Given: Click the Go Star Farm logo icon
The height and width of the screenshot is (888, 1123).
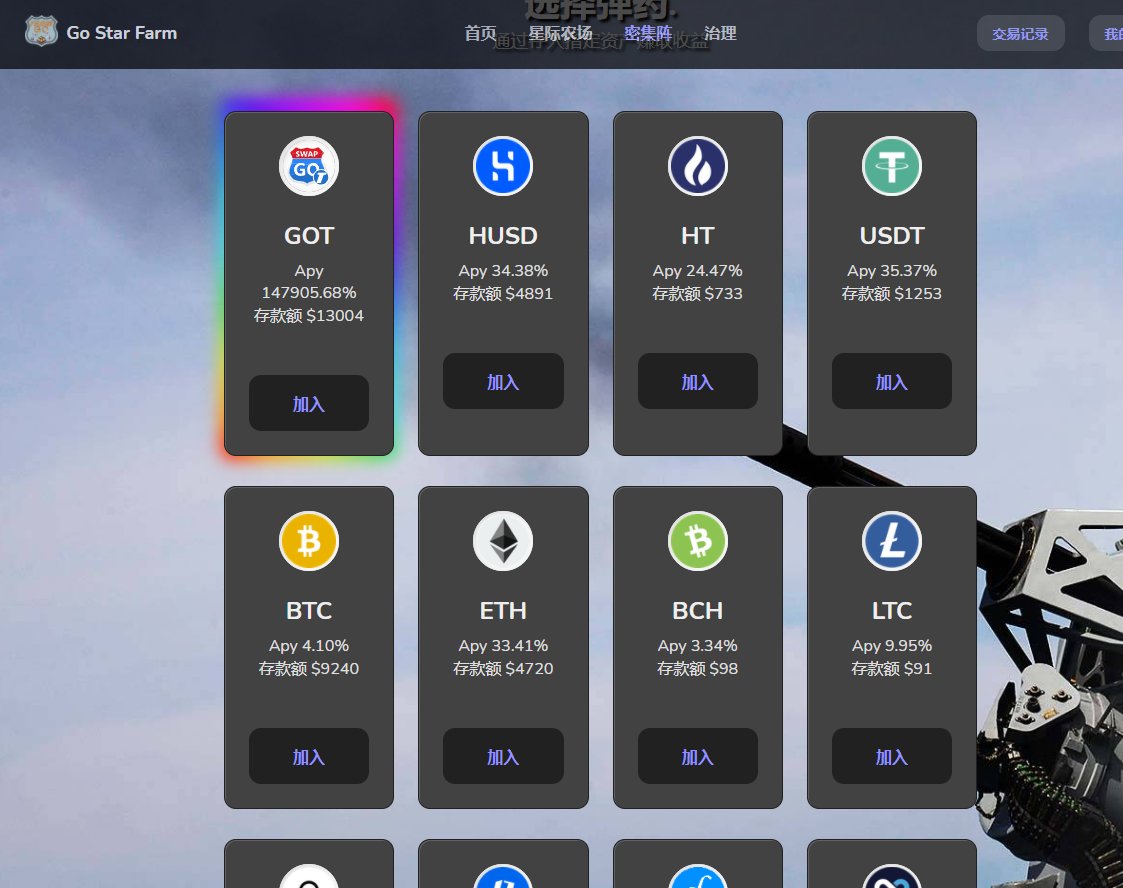Looking at the screenshot, I should tap(41, 32).
